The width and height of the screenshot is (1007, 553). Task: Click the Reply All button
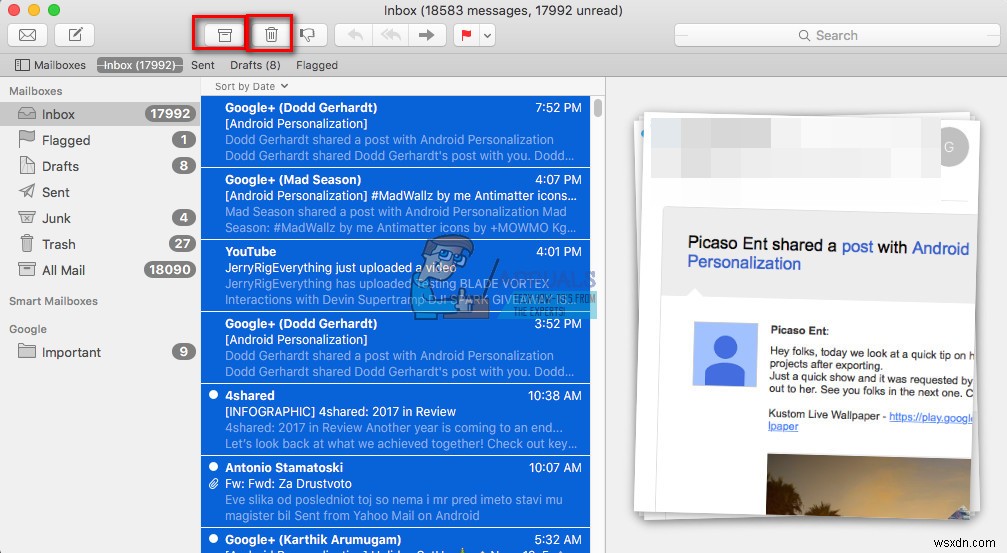click(x=390, y=35)
